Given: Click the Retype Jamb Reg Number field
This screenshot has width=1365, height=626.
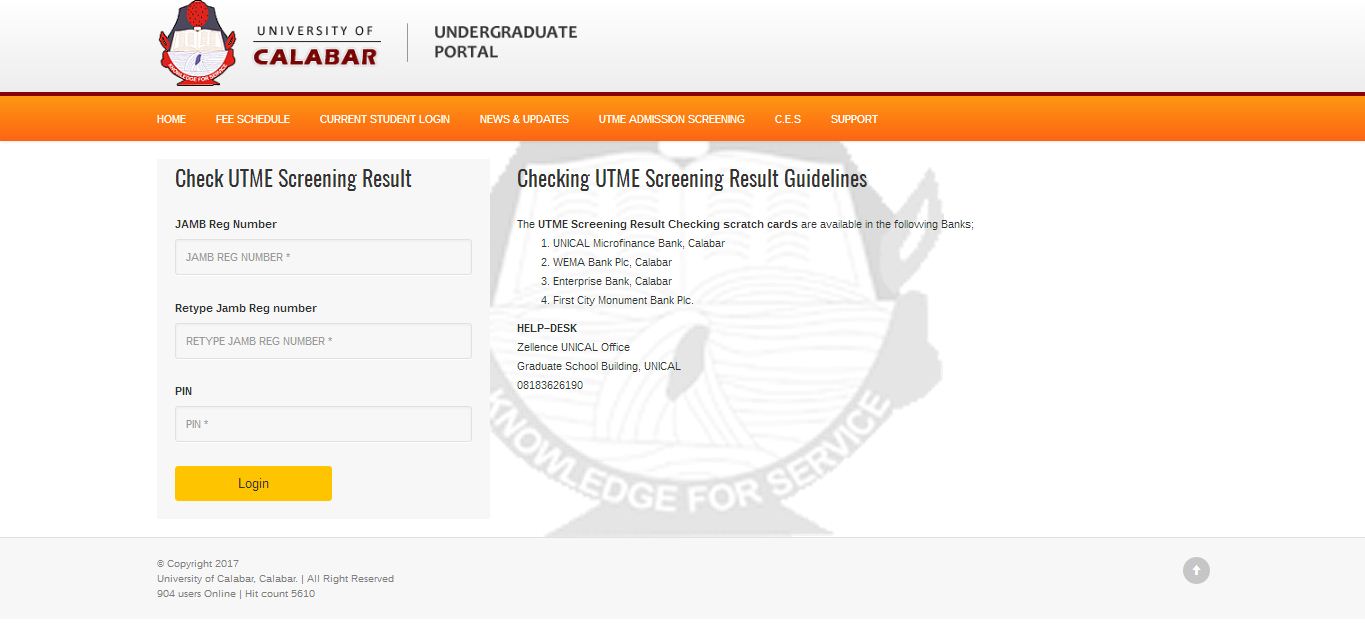Looking at the screenshot, I should [323, 341].
